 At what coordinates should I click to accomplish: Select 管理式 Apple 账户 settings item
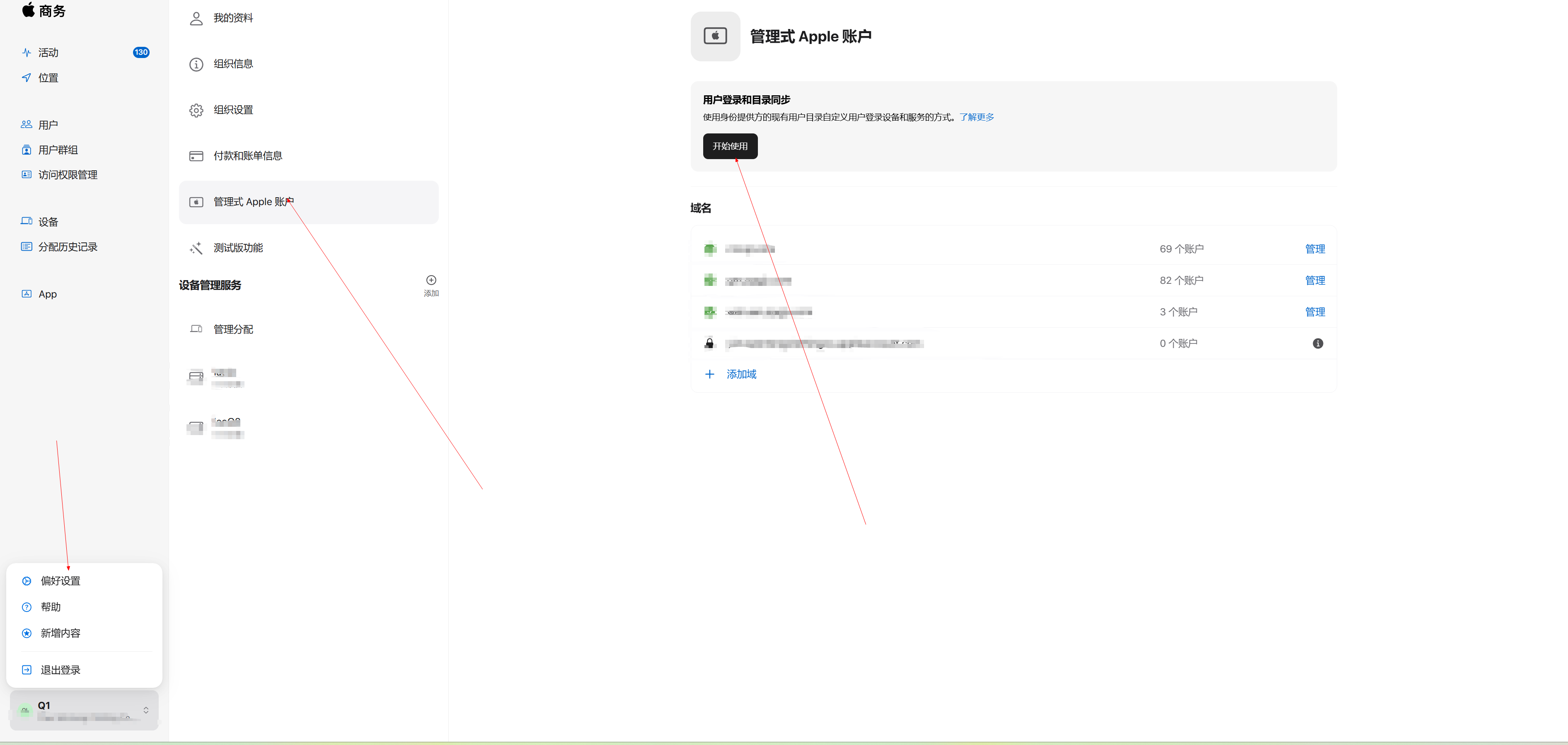(x=309, y=202)
